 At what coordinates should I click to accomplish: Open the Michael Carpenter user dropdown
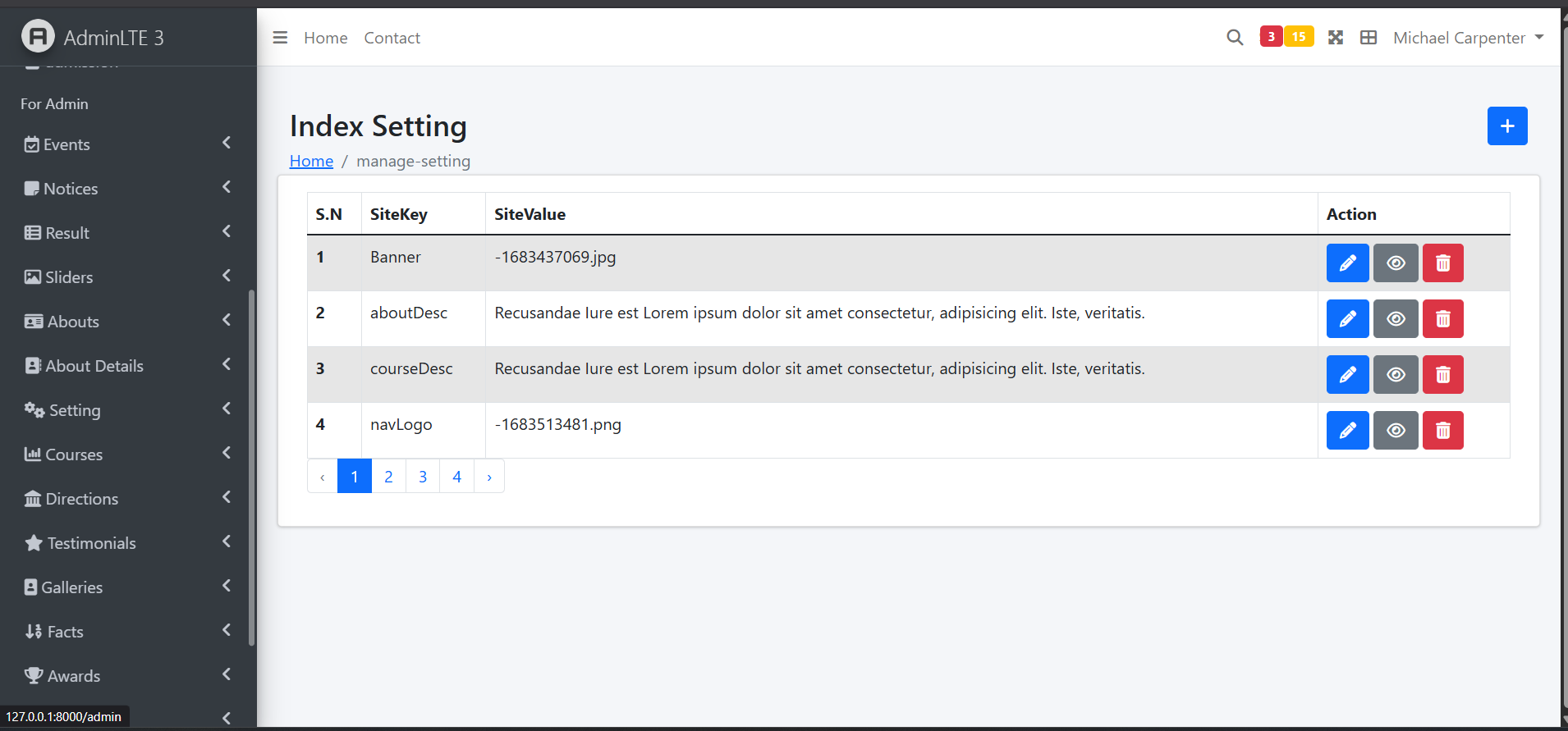point(1469,38)
